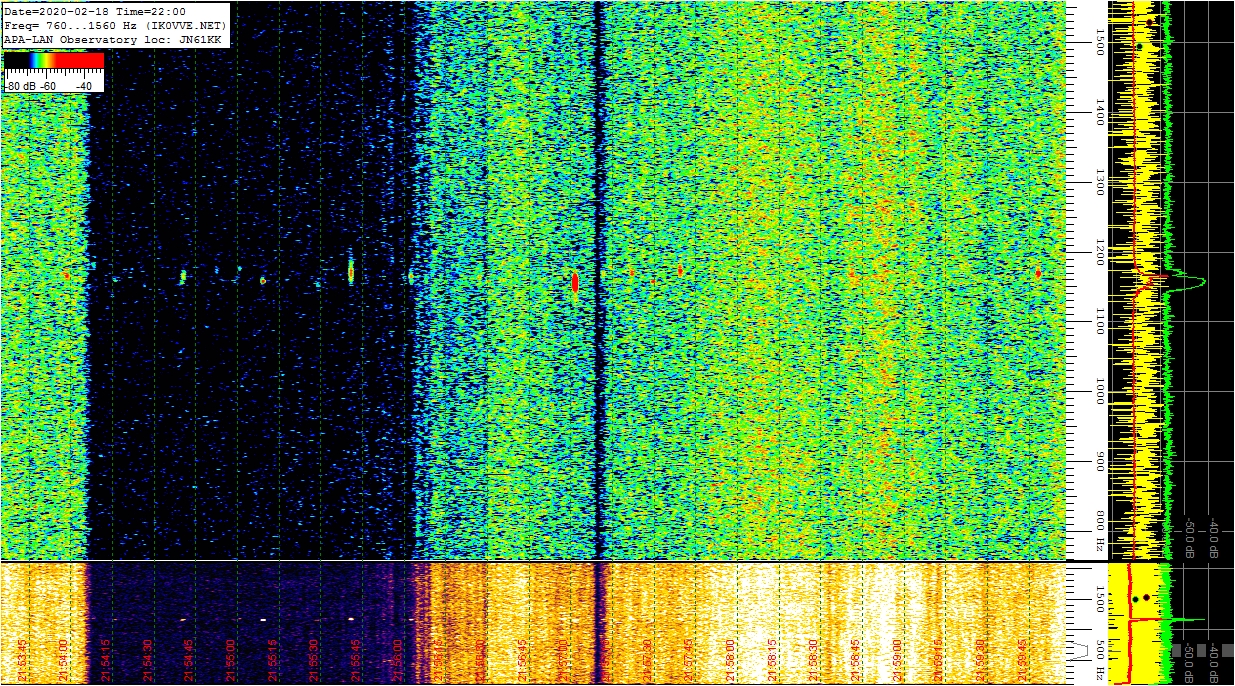
Task: Click the 1100 frequency axis label
Action: click(1099, 321)
